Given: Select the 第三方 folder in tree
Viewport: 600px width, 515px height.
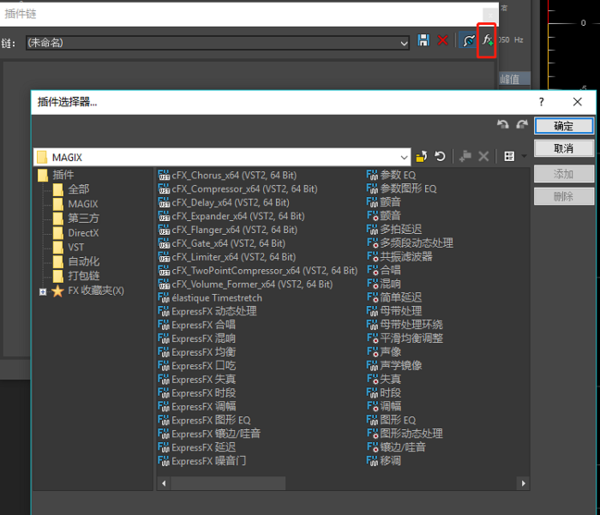Looking at the screenshot, I should [x=76, y=218].
